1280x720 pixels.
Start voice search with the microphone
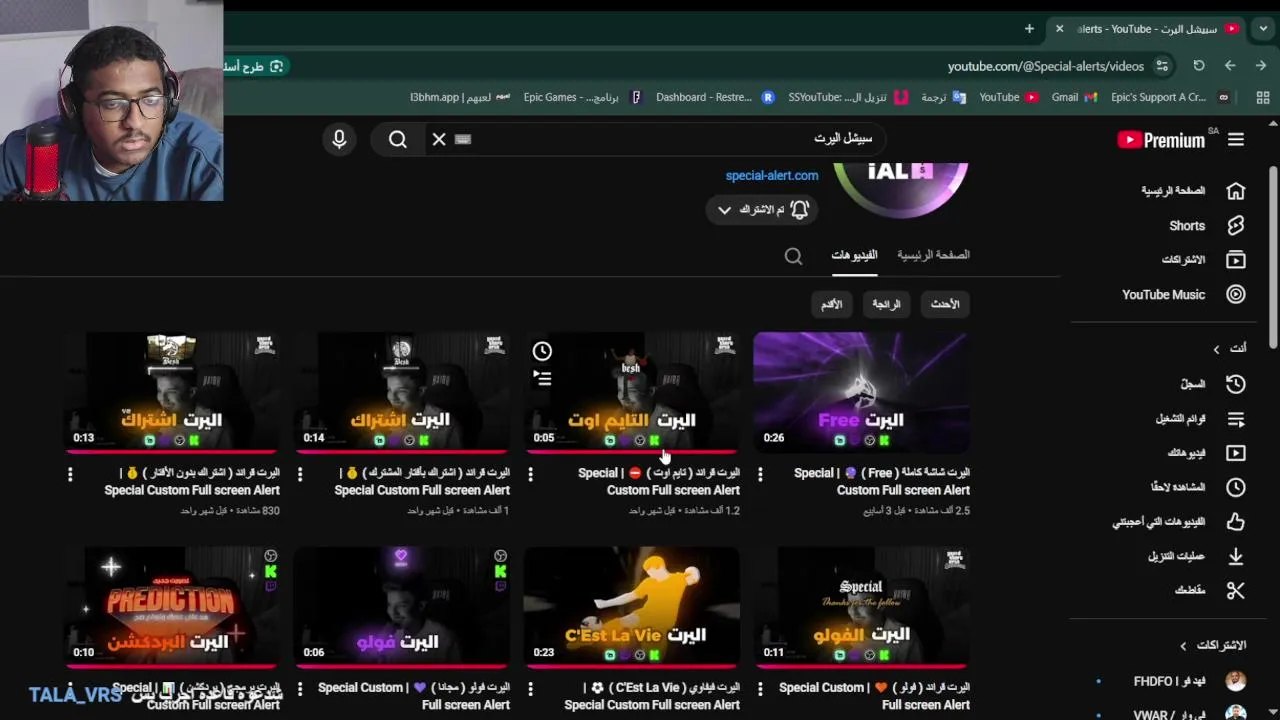coord(339,139)
